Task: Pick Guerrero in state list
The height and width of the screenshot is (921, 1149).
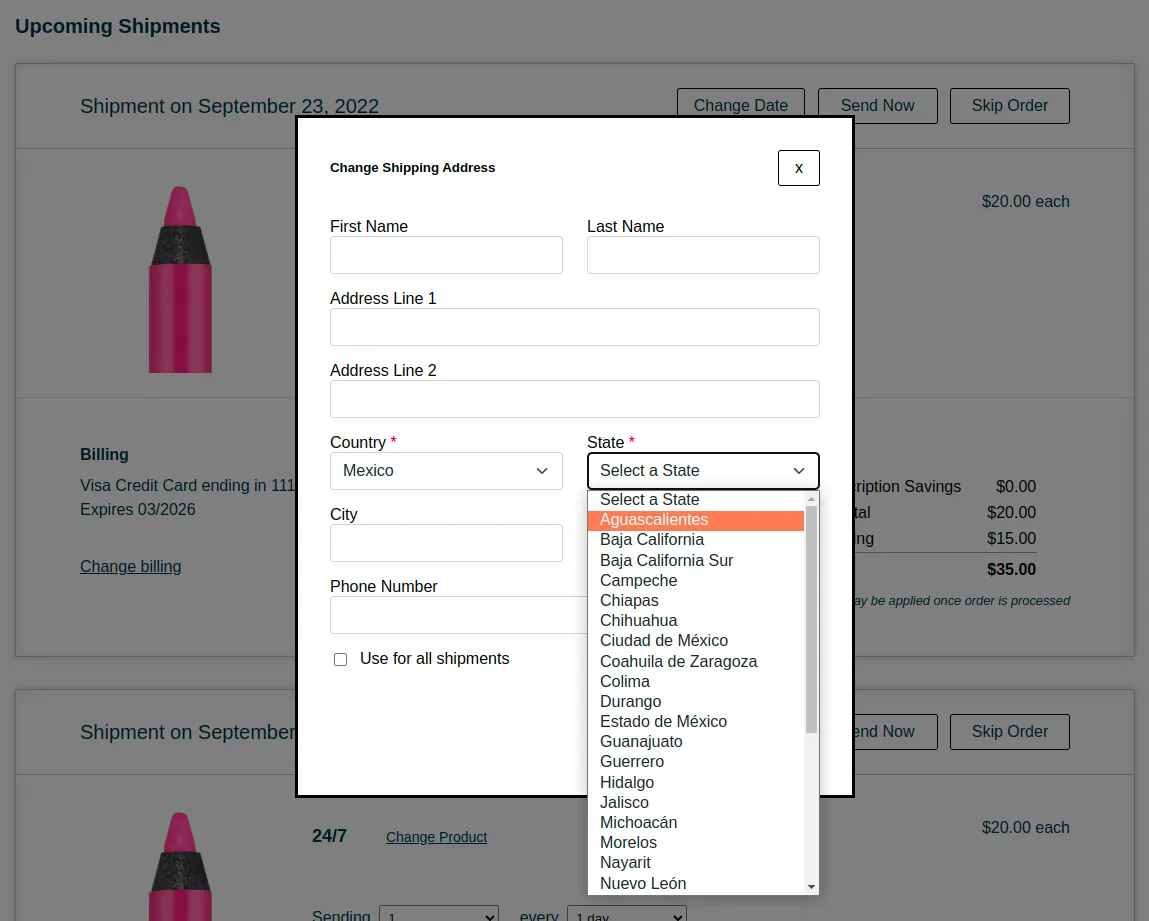Action: pyautogui.click(x=695, y=762)
